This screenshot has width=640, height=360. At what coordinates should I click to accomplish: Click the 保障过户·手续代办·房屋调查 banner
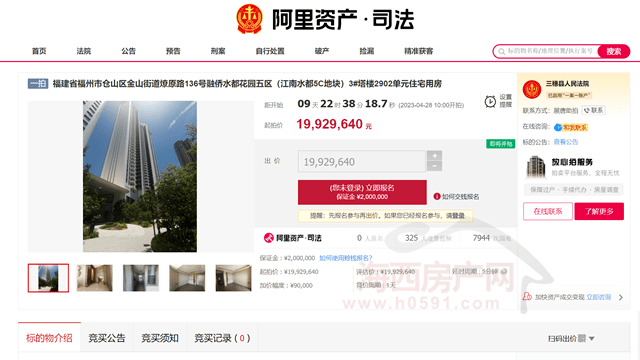573,189
